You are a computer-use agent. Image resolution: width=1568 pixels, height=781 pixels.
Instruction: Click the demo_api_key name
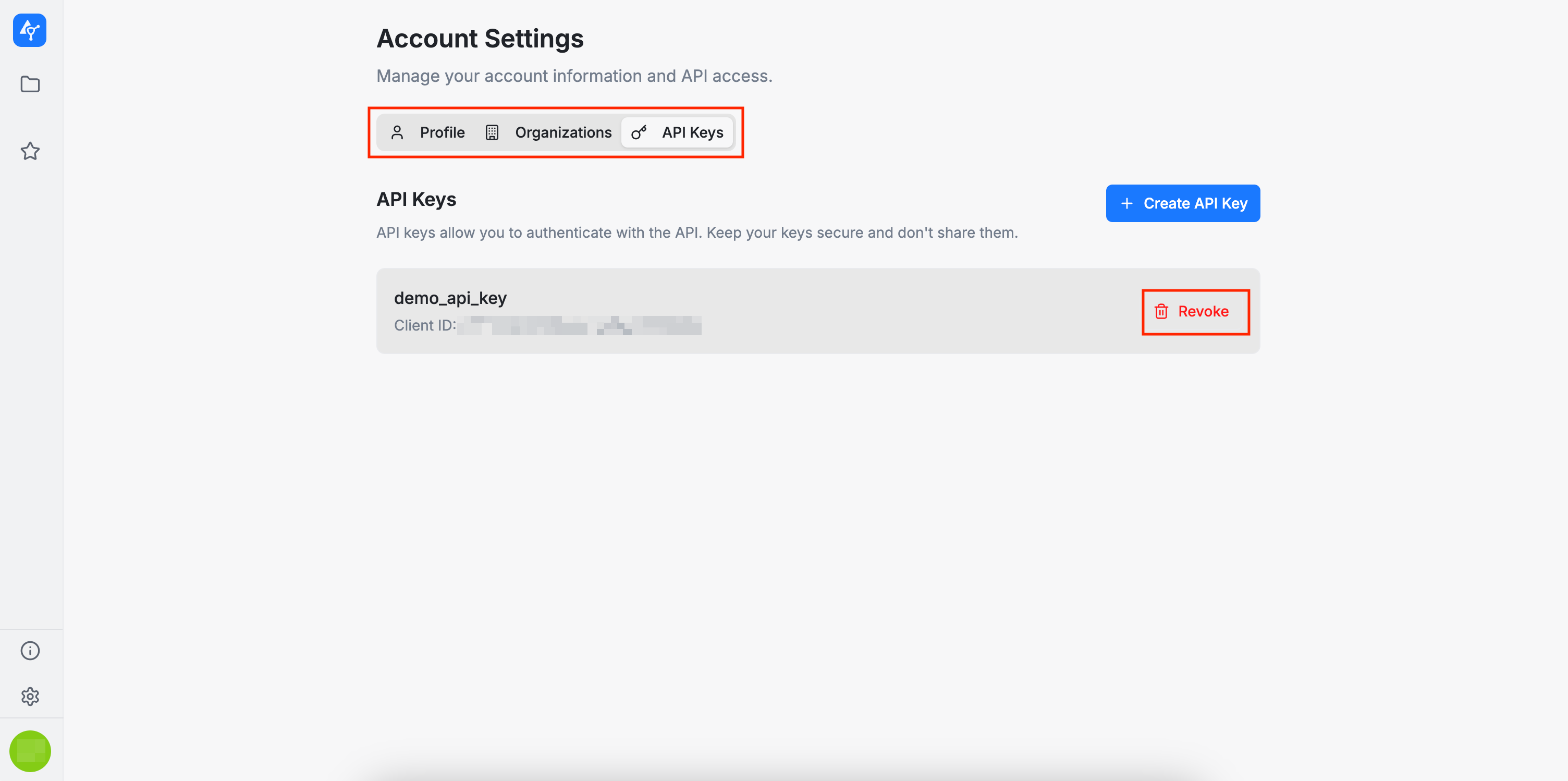point(450,298)
